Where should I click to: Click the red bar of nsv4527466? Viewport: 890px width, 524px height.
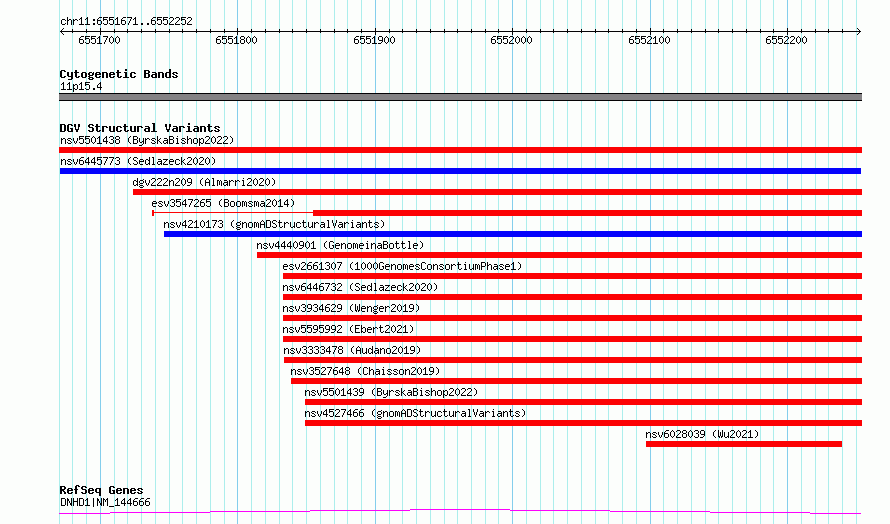[x=583, y=423]
